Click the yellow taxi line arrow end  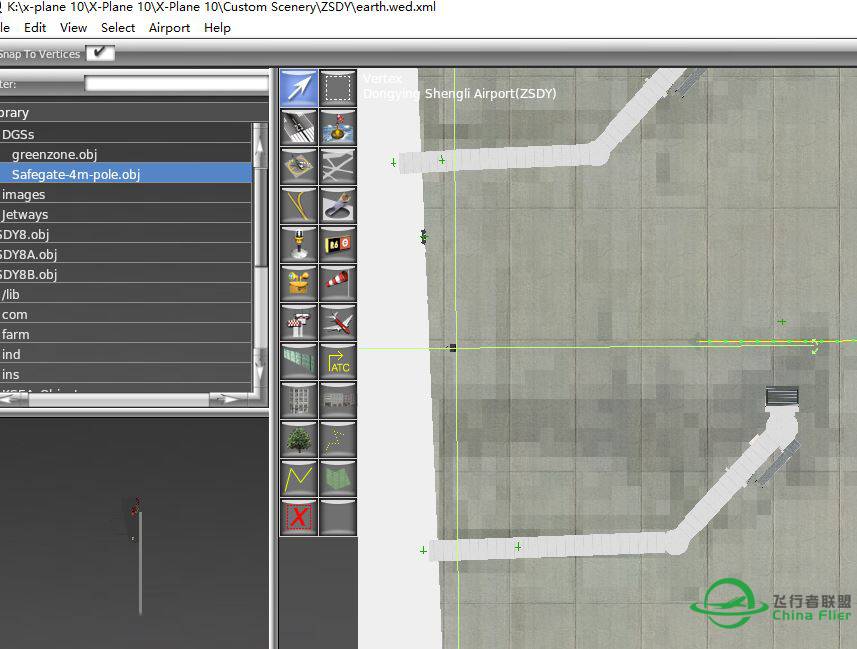815,346
